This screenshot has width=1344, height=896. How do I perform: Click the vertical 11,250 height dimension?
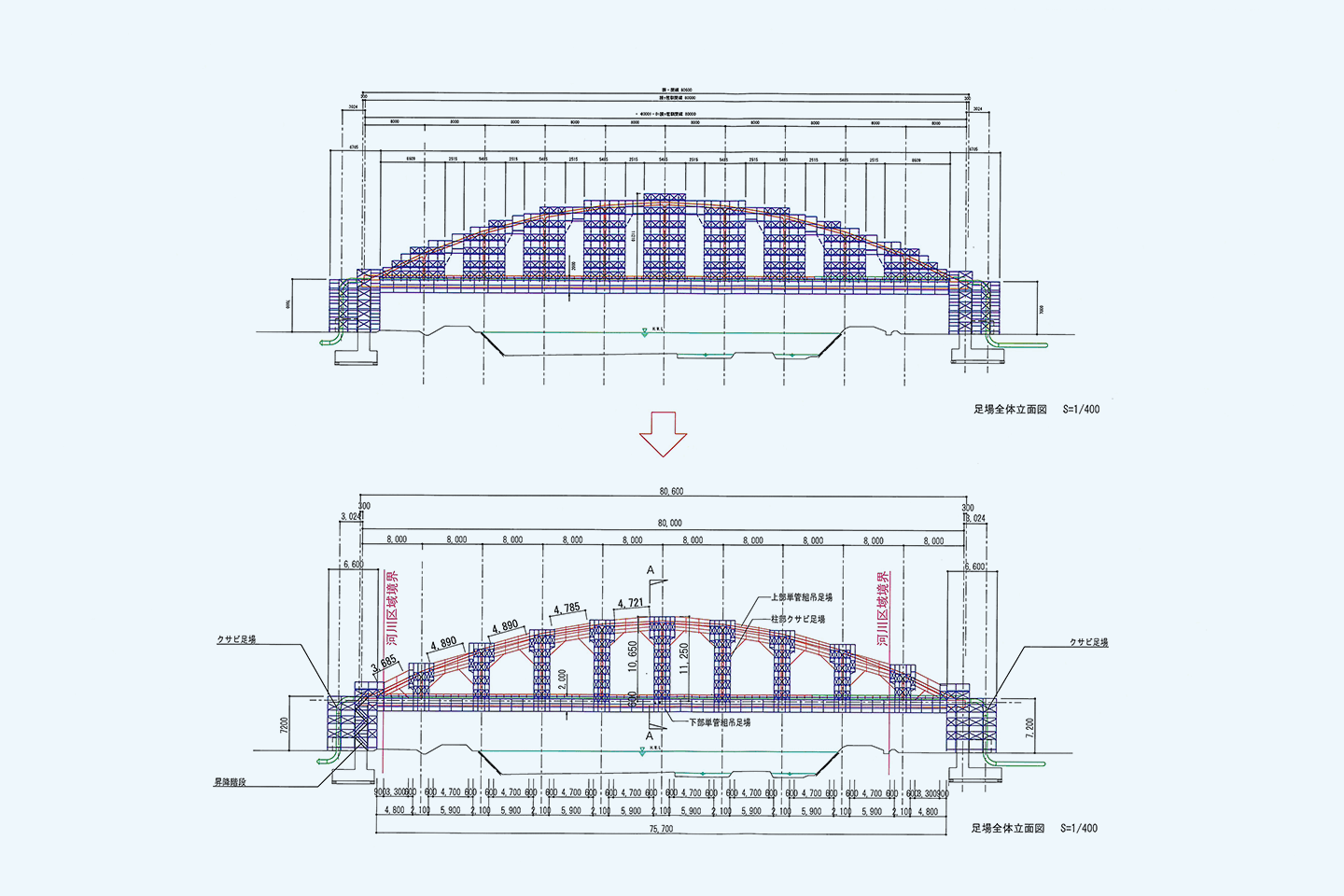point(684,657)
